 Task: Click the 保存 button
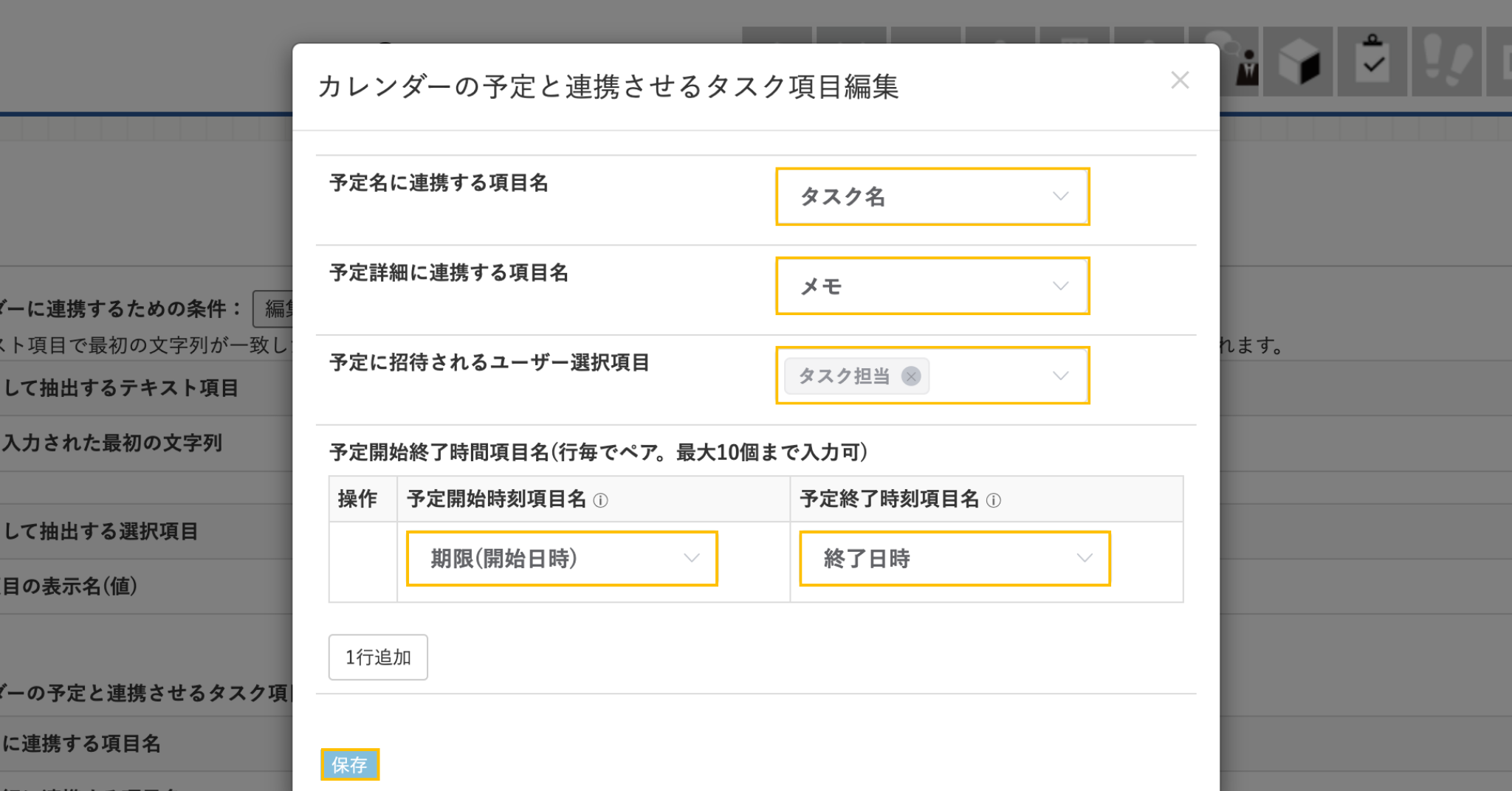pyautogui.click(x=350, y=764)
